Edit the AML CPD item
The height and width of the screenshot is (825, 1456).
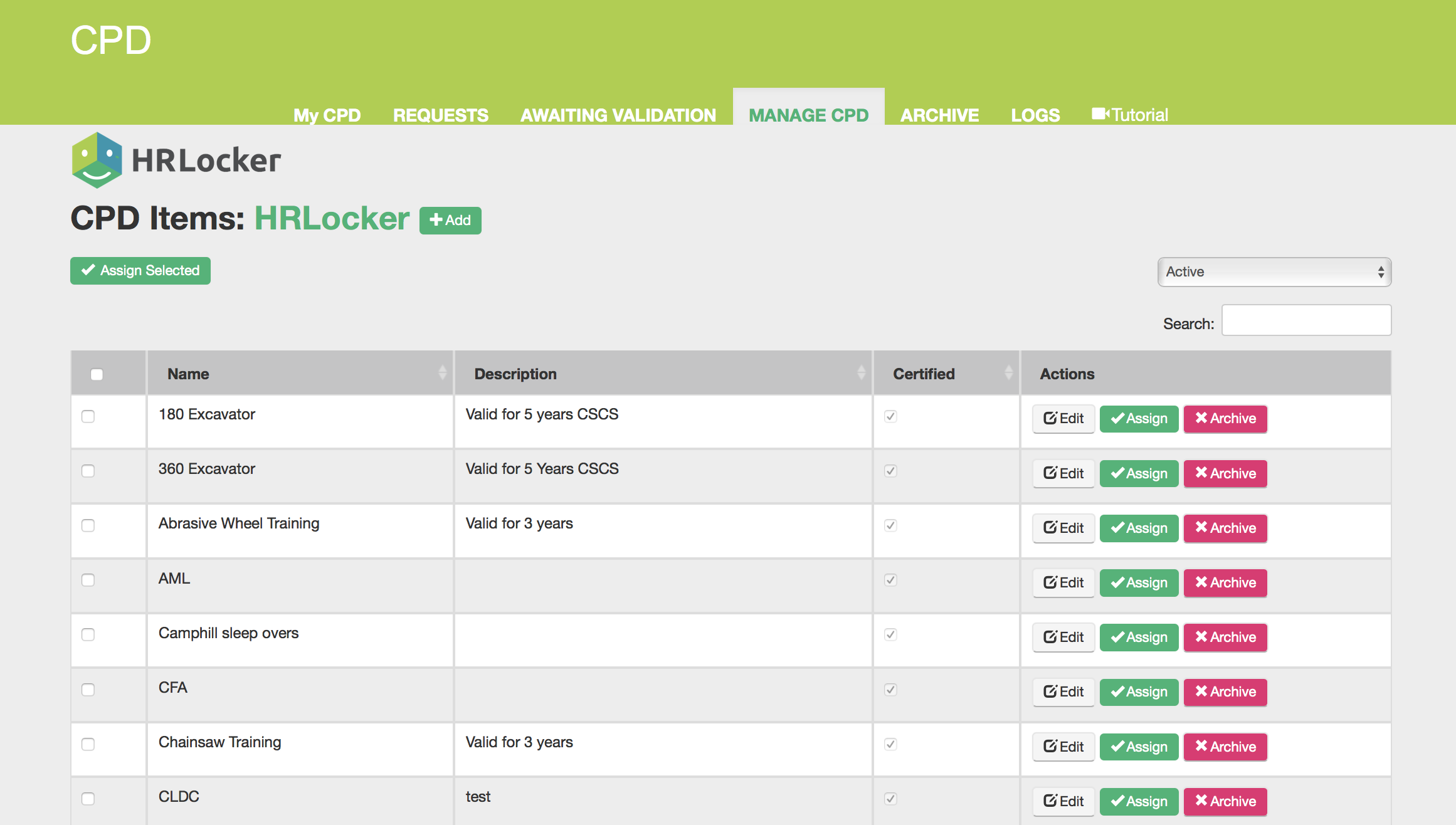(1063, 582)
